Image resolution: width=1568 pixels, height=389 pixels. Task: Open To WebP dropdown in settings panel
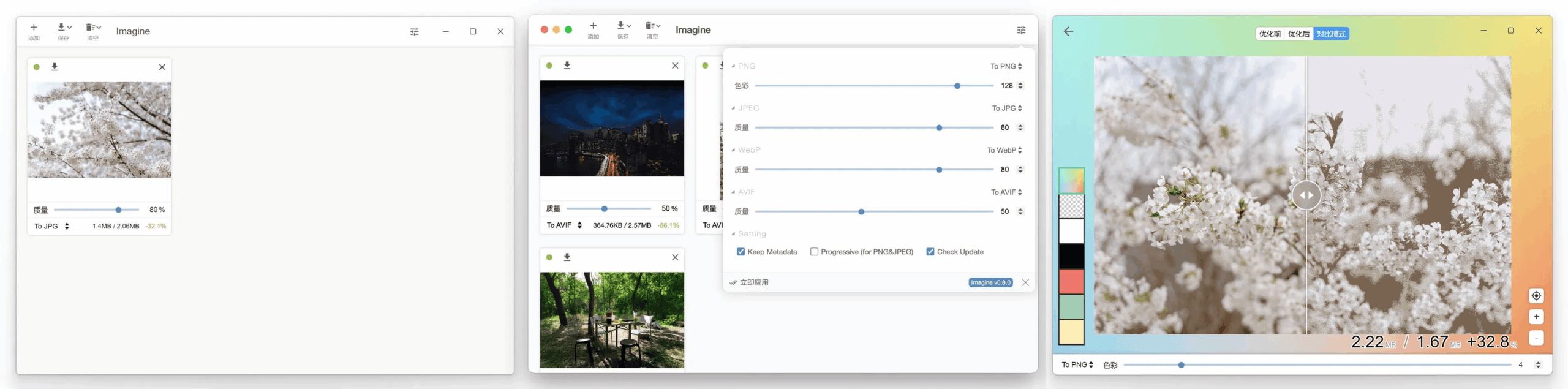[1005, 150]
